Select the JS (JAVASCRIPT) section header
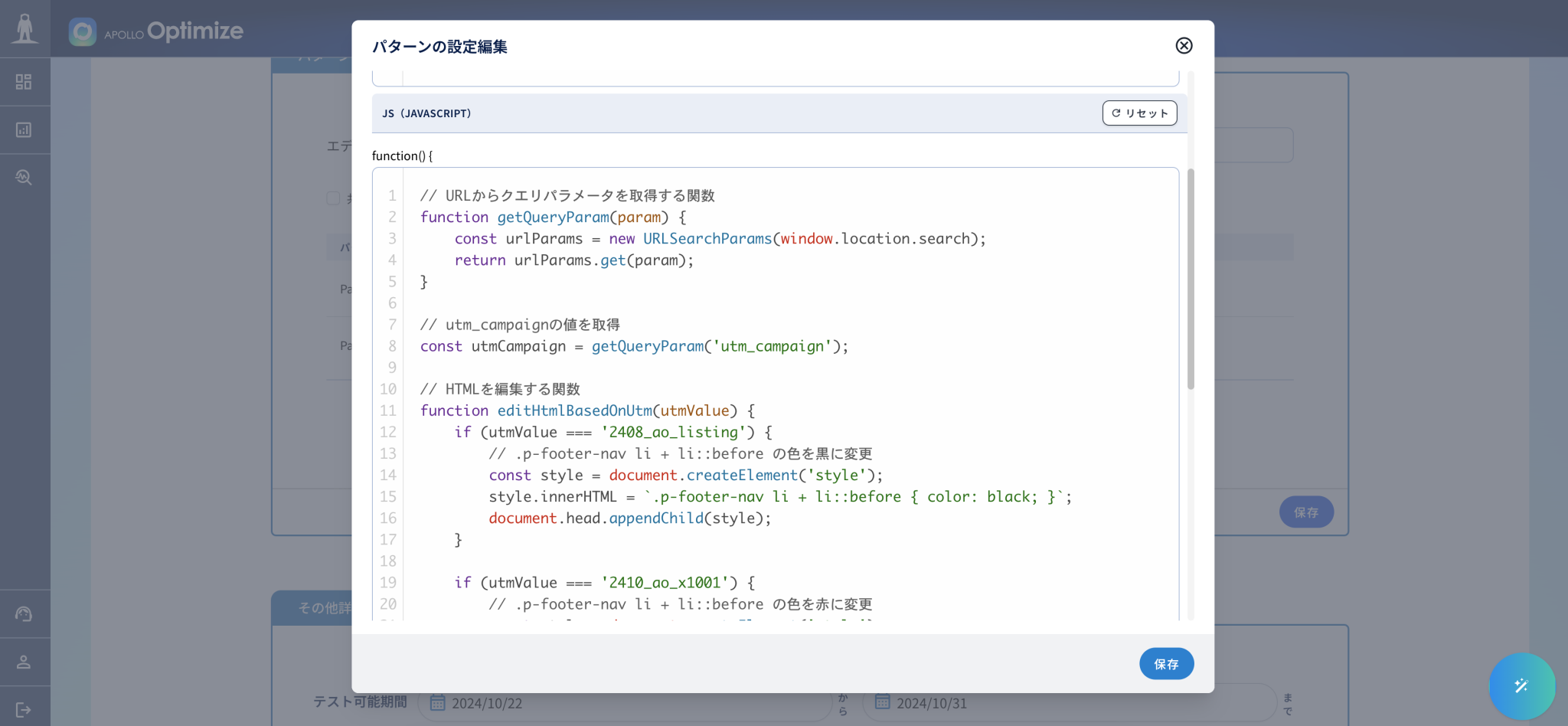Viewport: 1568px width, 726px height. coord(426,113)
